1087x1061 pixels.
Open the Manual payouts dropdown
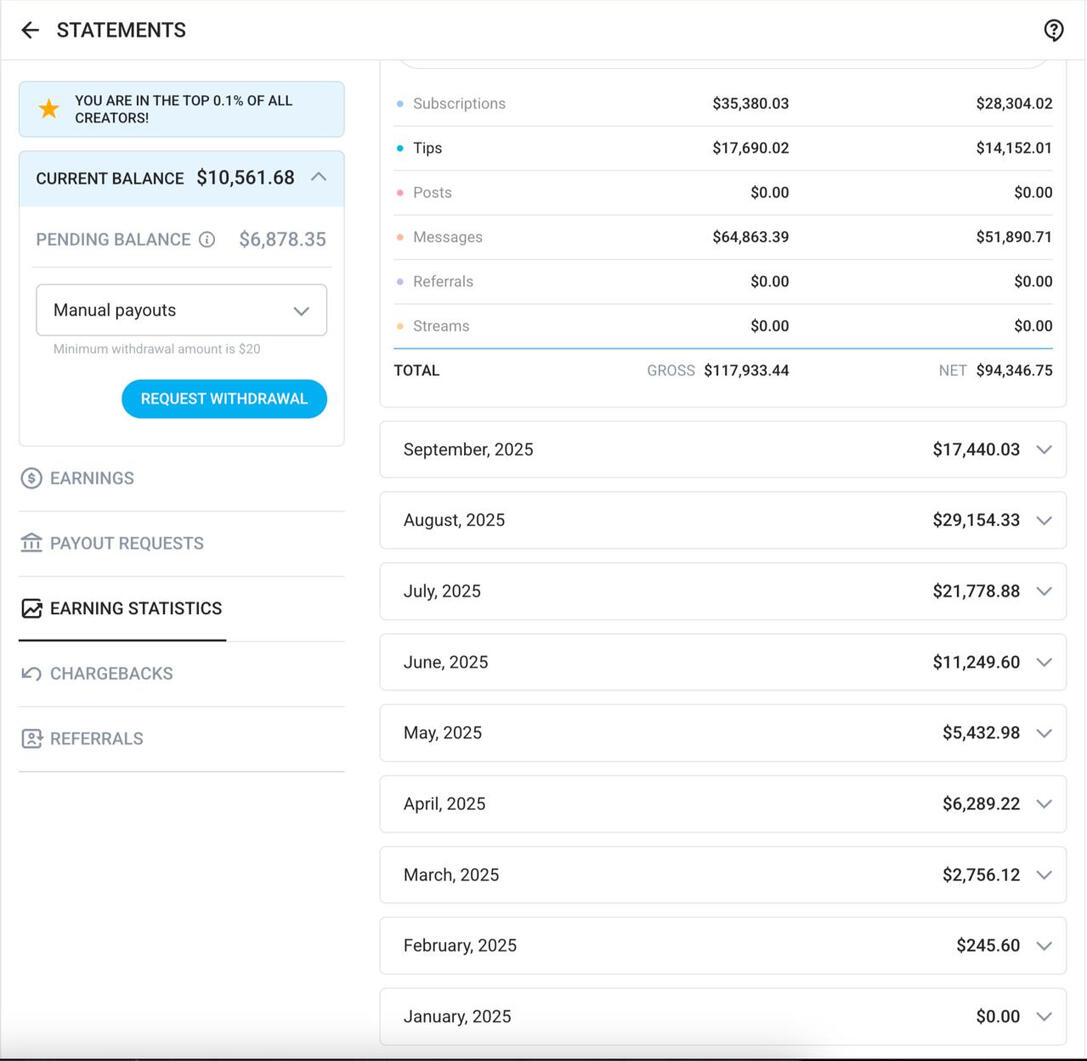point(181,310)
